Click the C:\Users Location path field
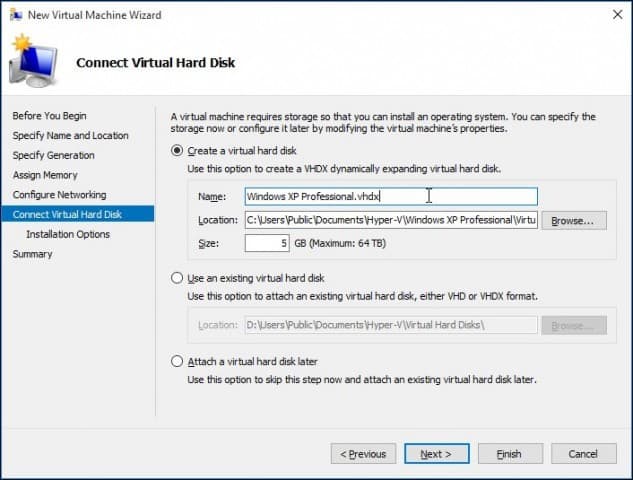The height and width of the screenshot is (480, 633). coord(391,220)
